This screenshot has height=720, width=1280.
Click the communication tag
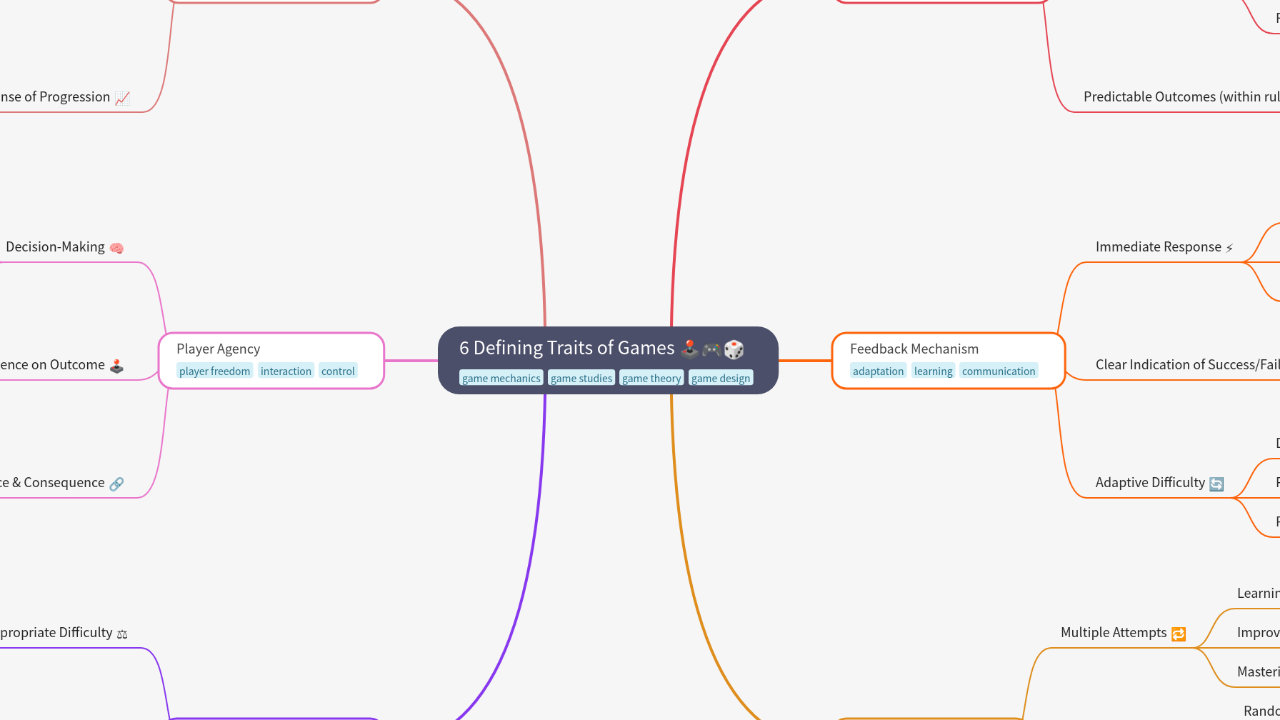[x=998, y=371]
